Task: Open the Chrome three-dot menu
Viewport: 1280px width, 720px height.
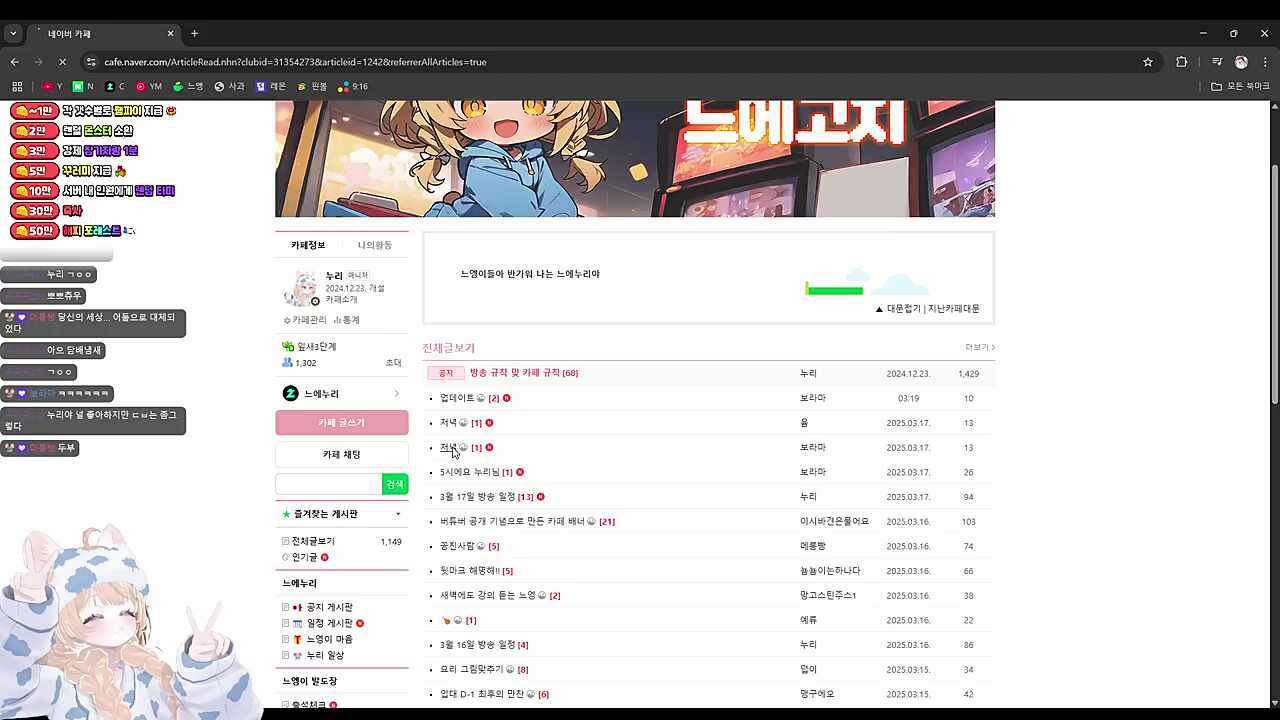Action: tap(1265, 62)
